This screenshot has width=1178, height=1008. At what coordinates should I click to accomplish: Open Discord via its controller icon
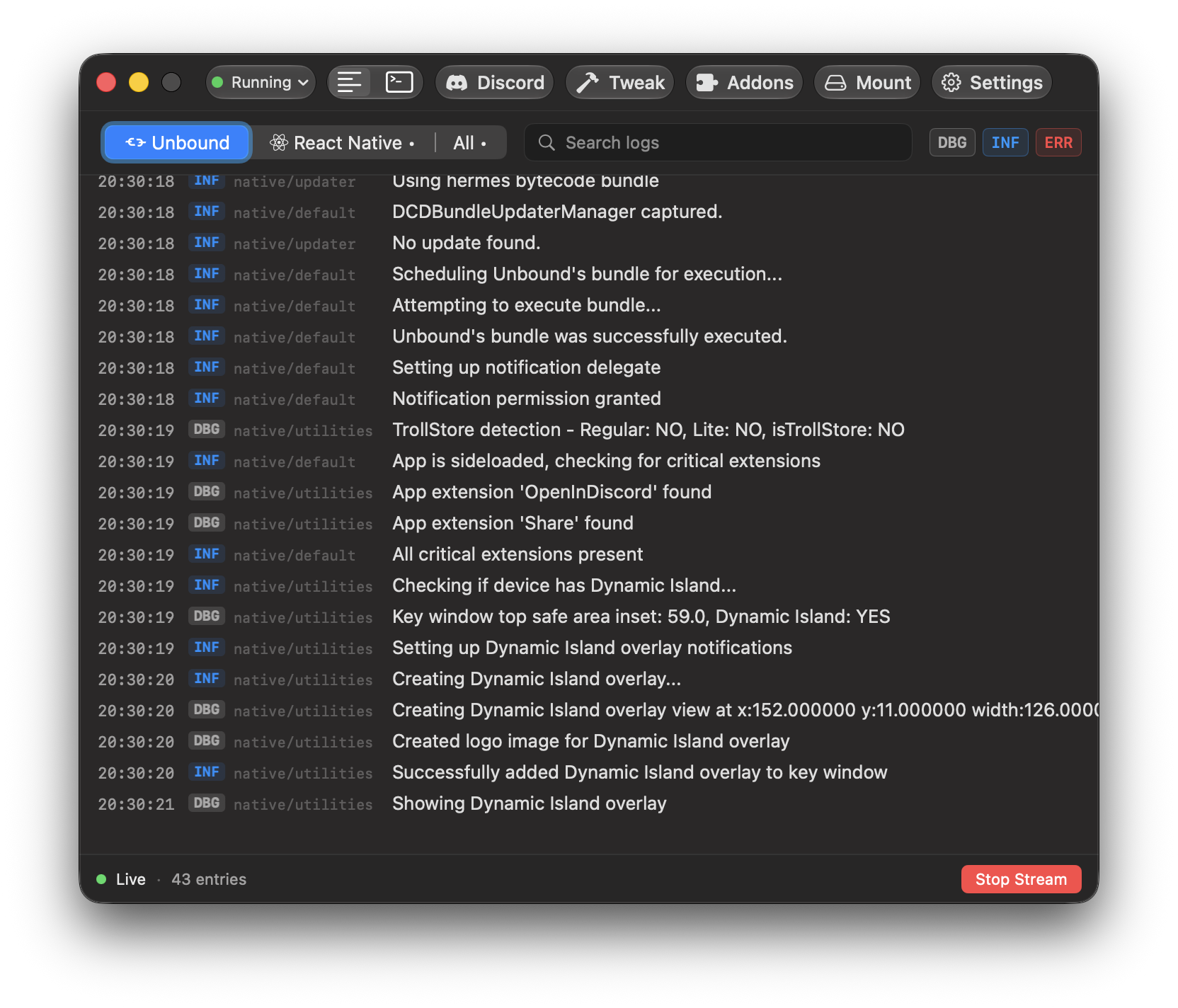coord(457,83)
